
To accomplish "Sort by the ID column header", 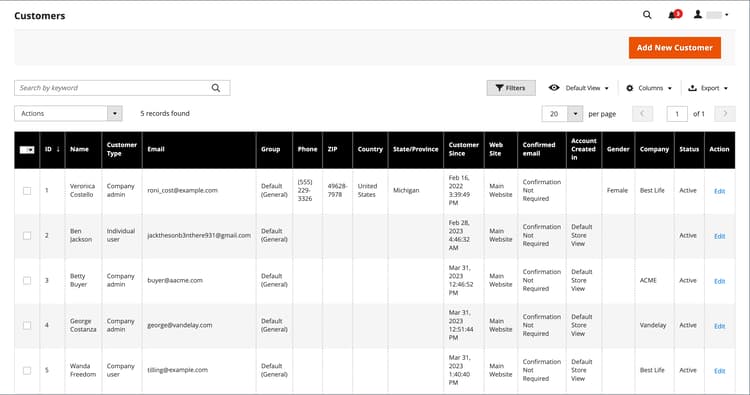I will click(52, 149).
